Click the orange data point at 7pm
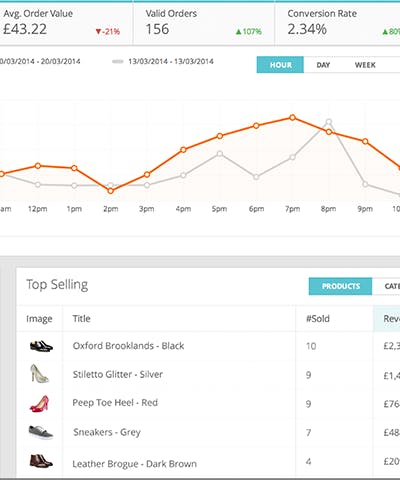Image resolution: width=400 pixels, height=480 pixels. (x=292, y=117)
